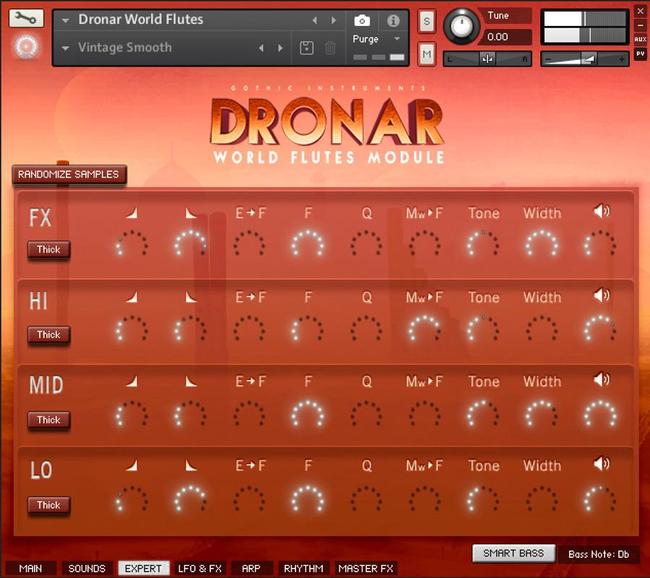Screen dimensions: 650x578
Task: Select next snapshot arrow
Action: pyautogui.click(x=280, y=48)
